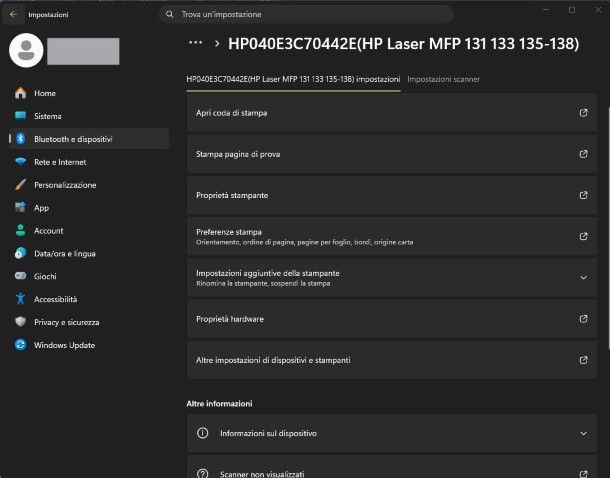Image resolution: width=610 pixels, height=478 pixels.
Task: Open external link icon for Apri coda di stampa
Action: pos(583,113)
